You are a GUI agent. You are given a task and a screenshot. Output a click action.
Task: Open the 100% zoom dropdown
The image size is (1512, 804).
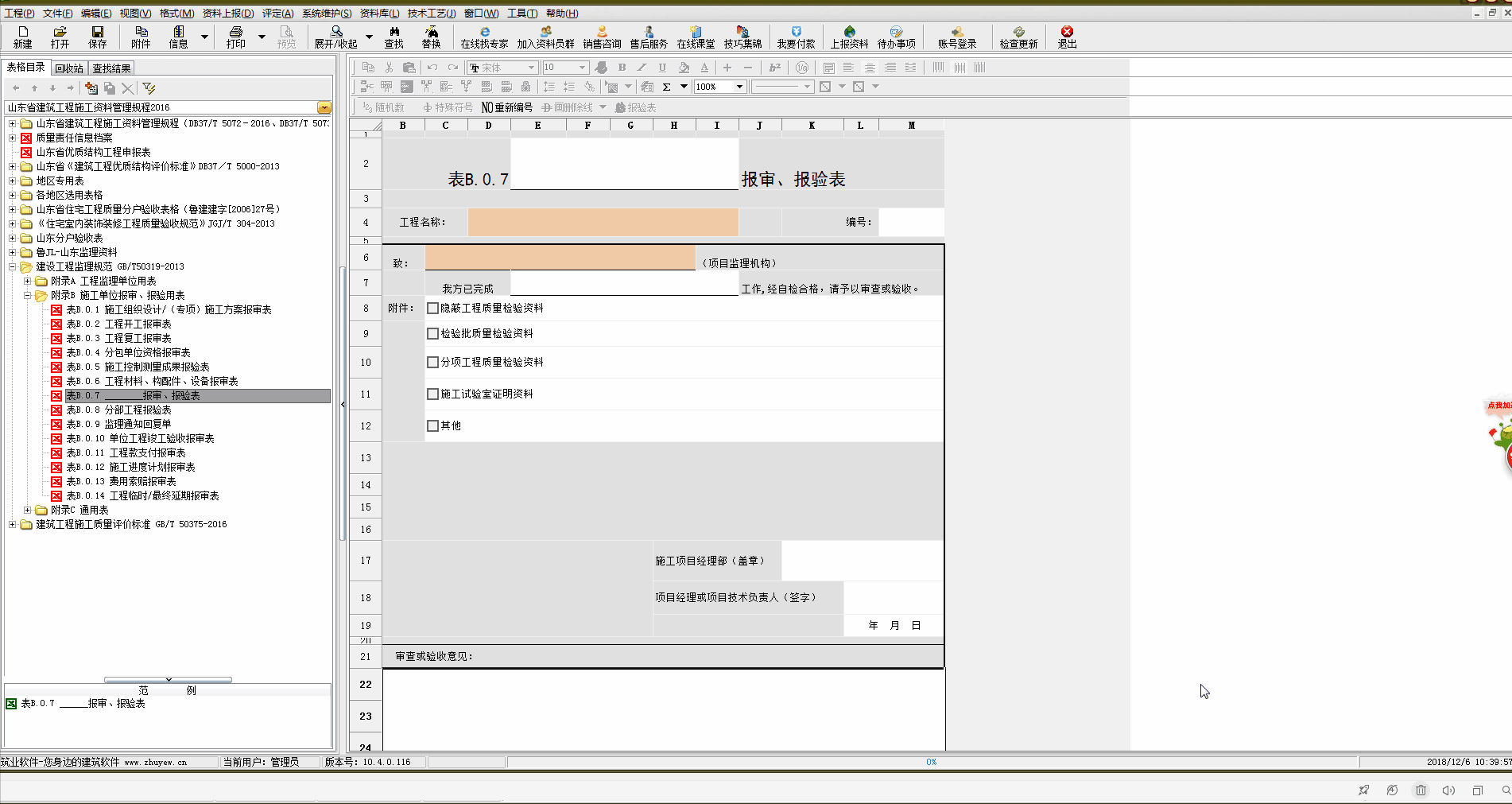[x=739, y=87]
